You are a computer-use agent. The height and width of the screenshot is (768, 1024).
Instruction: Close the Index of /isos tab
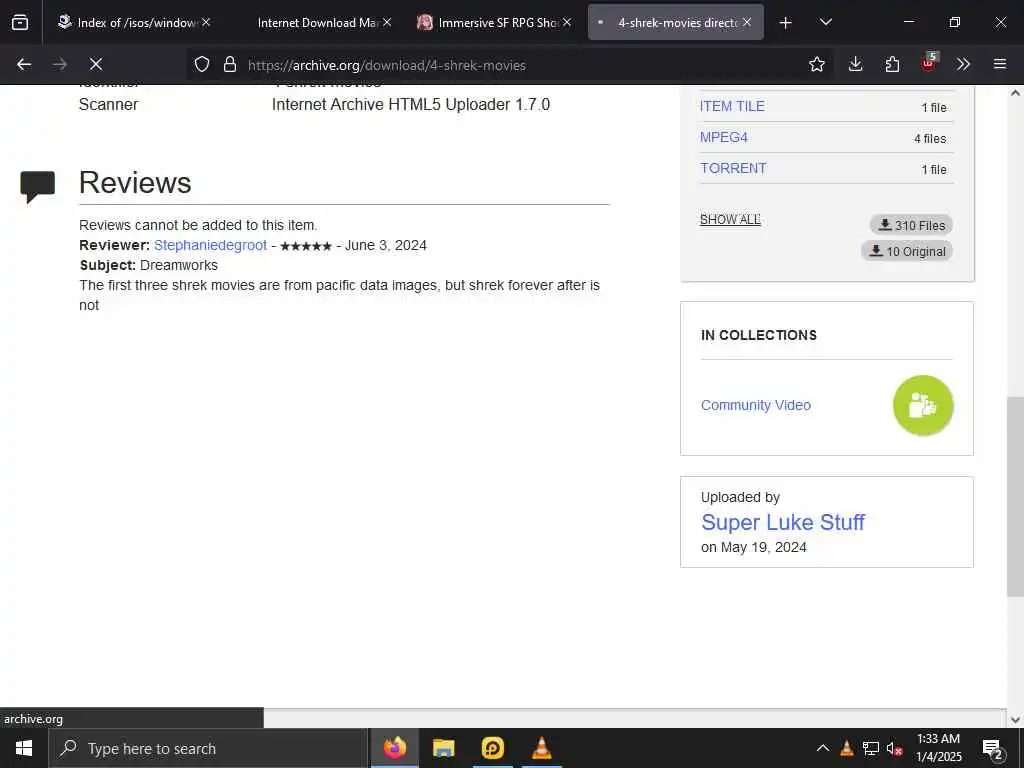click(x=206, y=22)
